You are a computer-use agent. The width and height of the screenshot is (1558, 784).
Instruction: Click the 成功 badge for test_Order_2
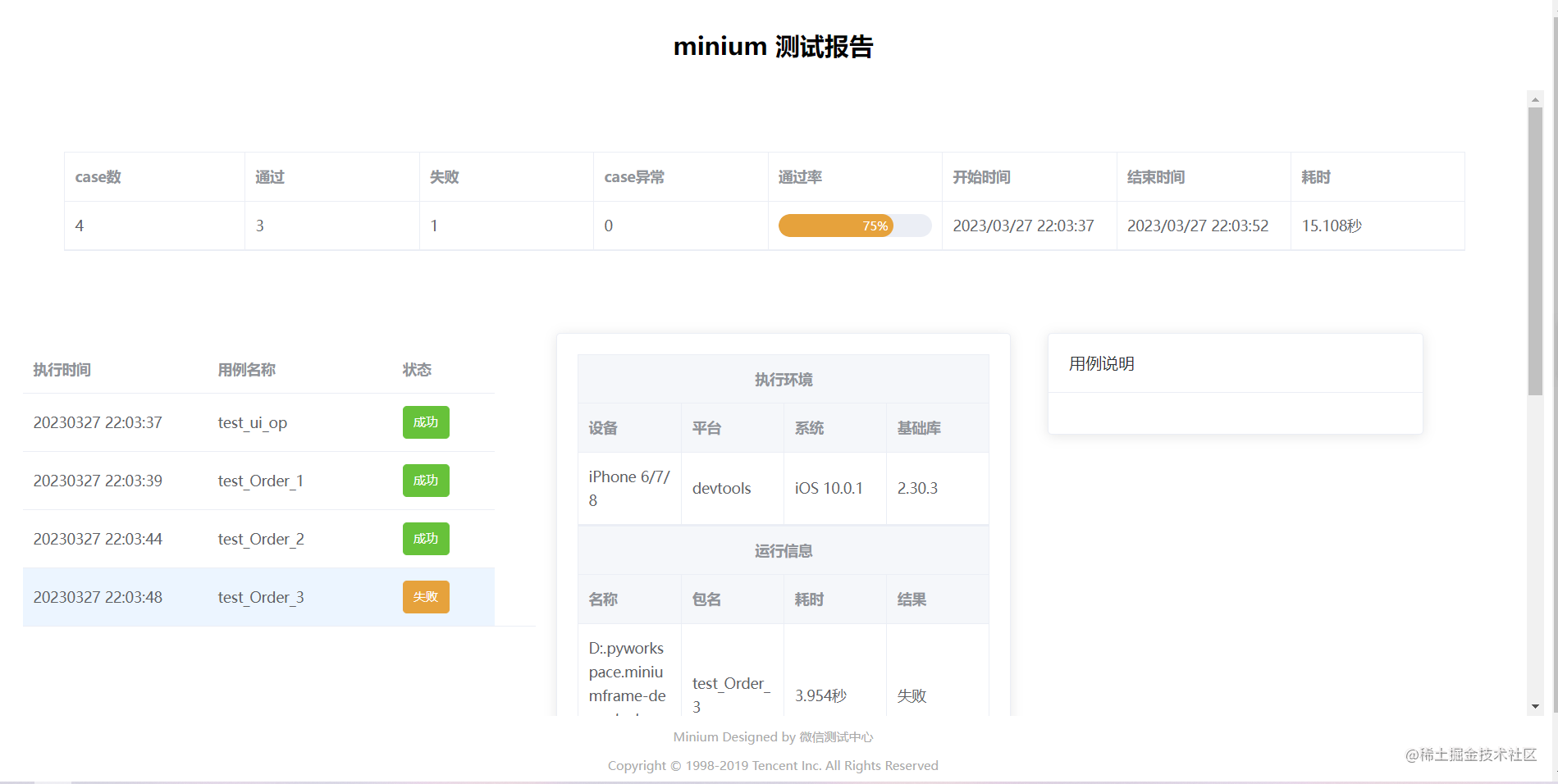click(426, 539)
